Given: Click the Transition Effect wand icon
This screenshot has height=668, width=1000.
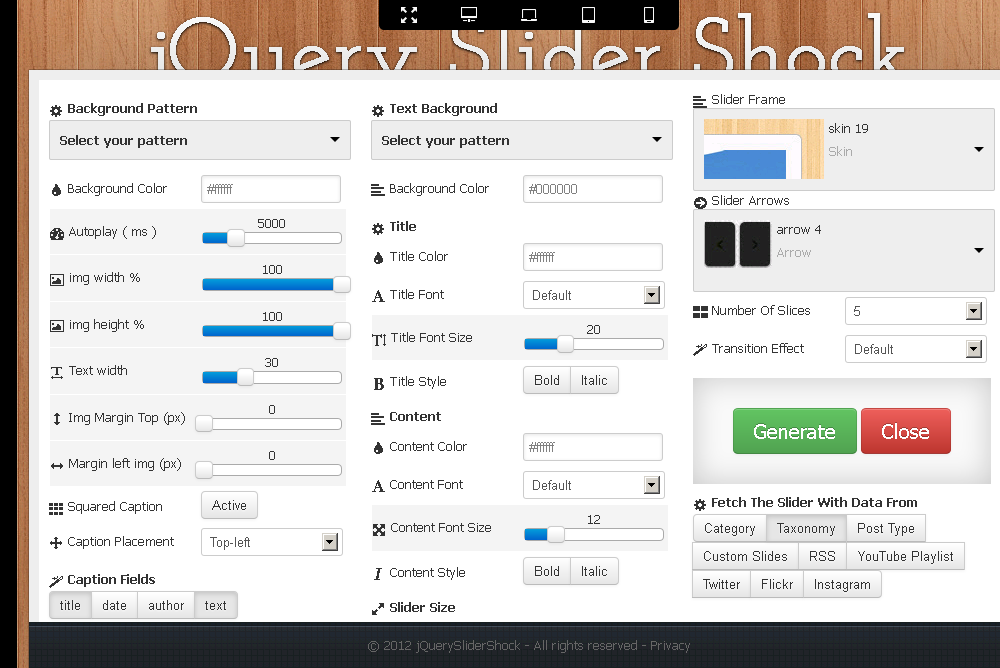Looking at the screenshot, I should 700,350.
